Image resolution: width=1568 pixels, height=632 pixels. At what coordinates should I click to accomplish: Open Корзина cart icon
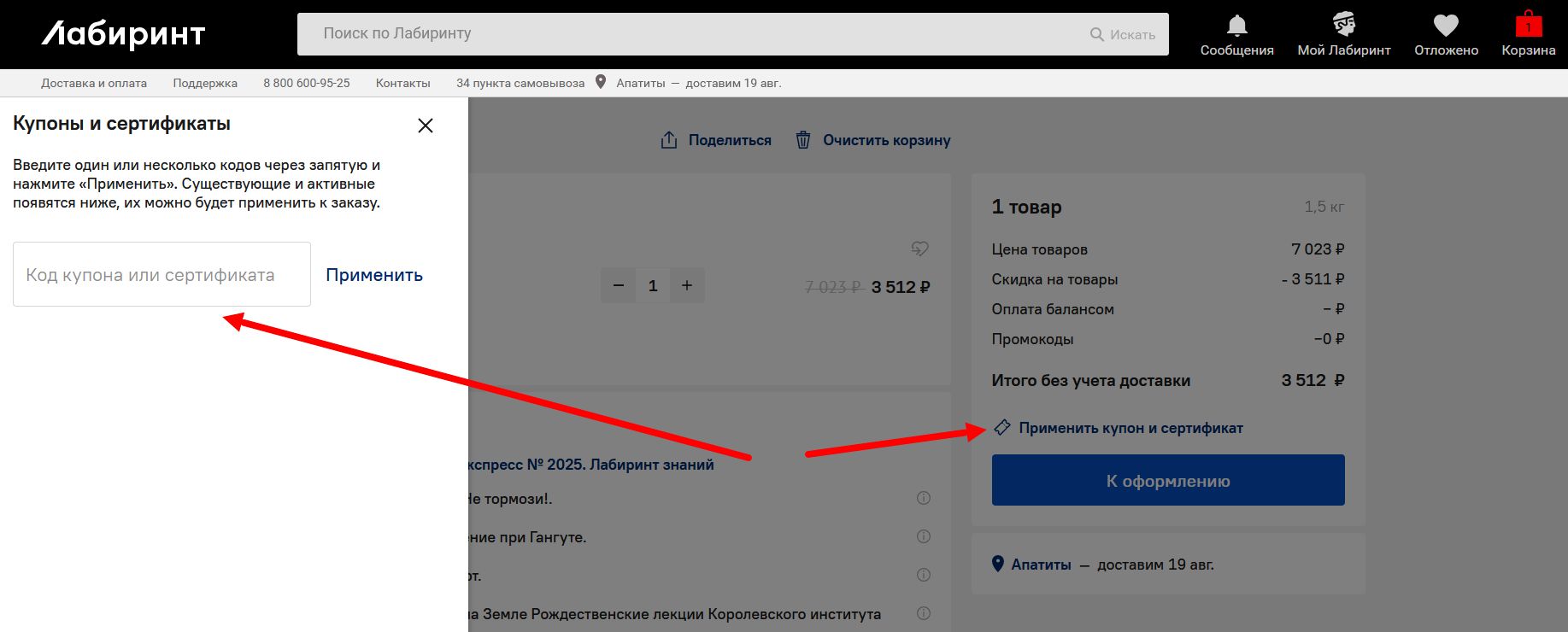[1529, 24]
